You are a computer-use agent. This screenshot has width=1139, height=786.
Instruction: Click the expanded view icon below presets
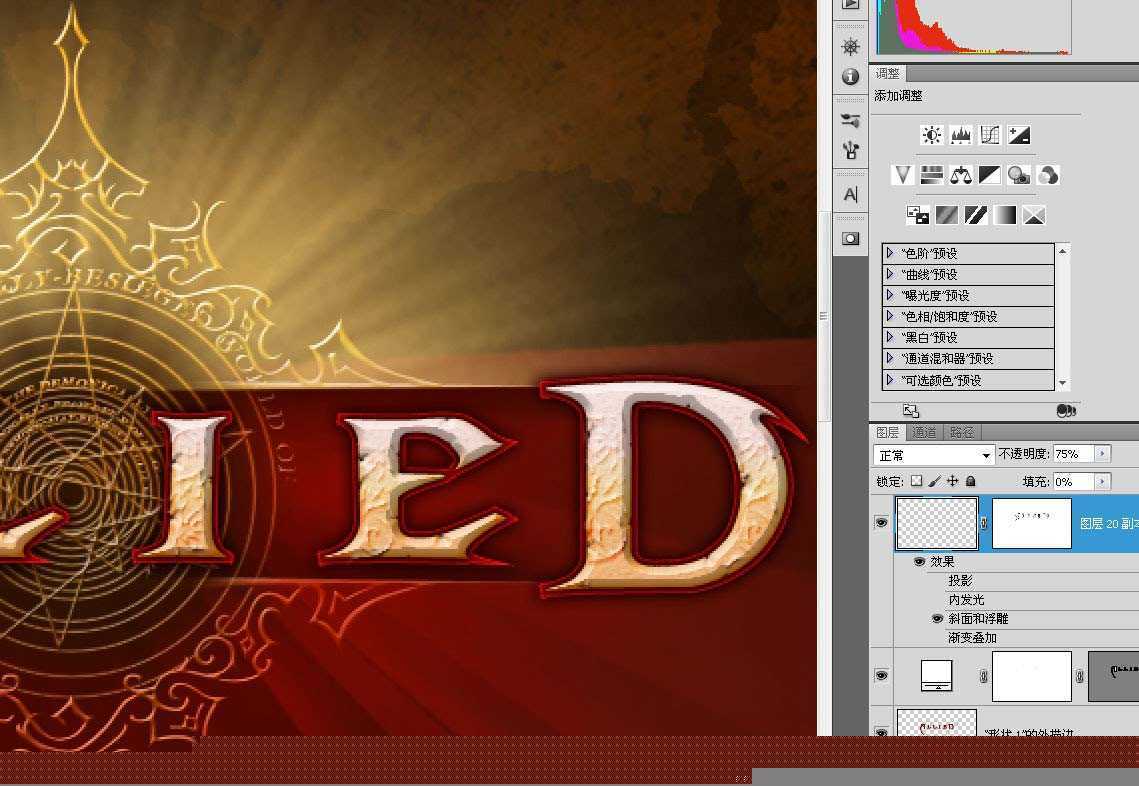911,411
